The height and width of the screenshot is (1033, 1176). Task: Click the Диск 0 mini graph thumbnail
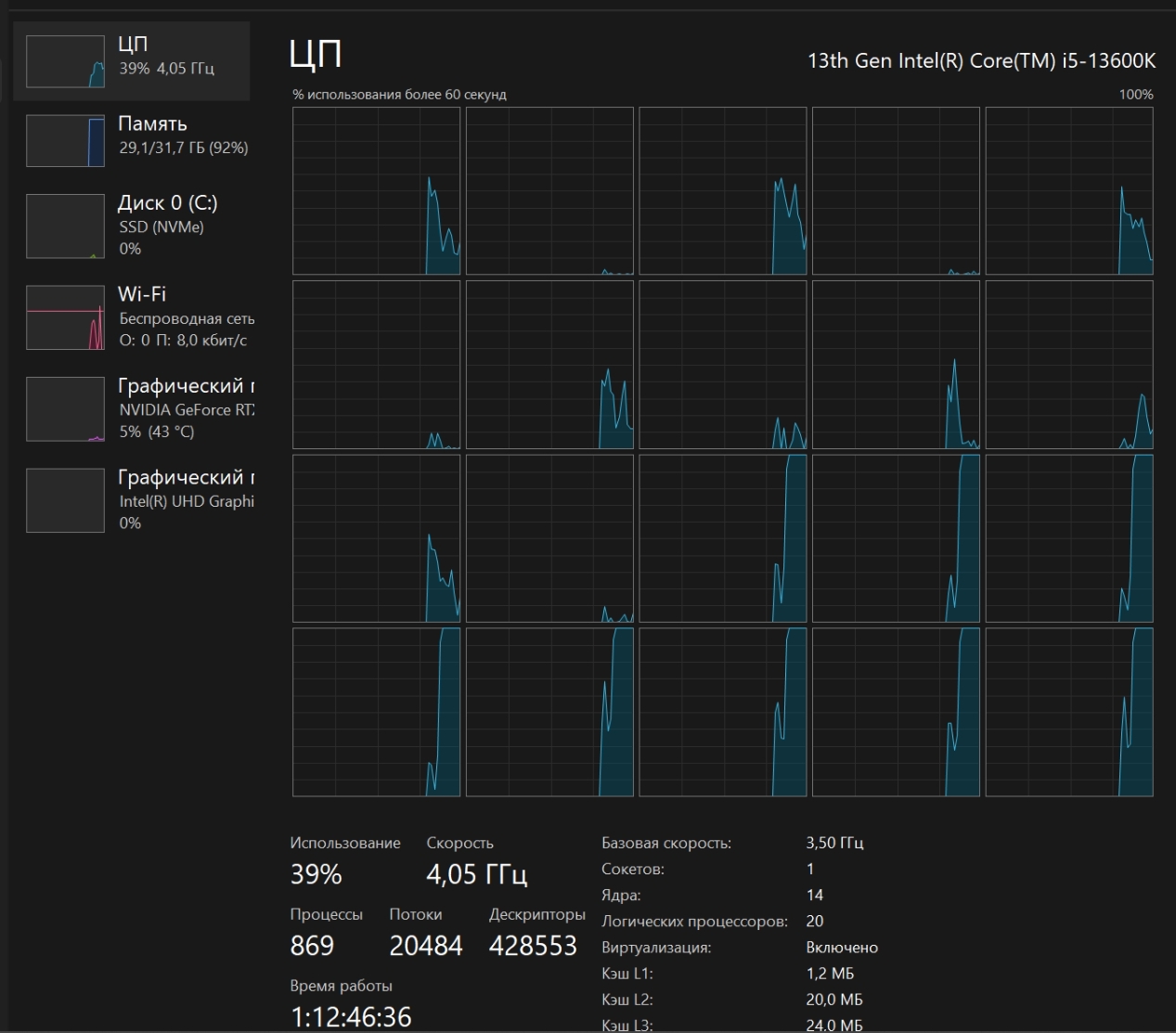tap(65, 226)
